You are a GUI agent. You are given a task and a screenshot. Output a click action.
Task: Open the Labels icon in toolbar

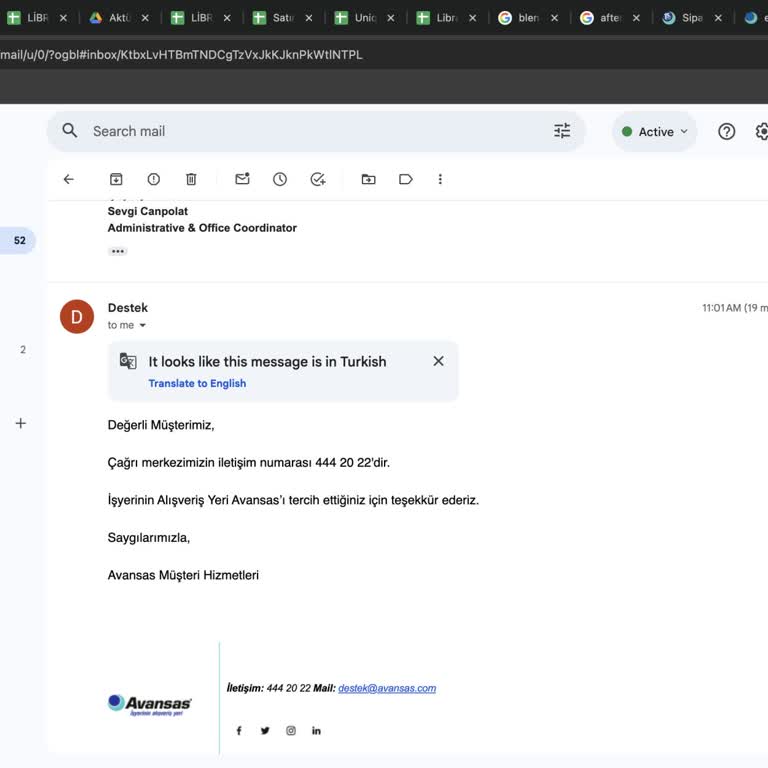coord(405,179)
